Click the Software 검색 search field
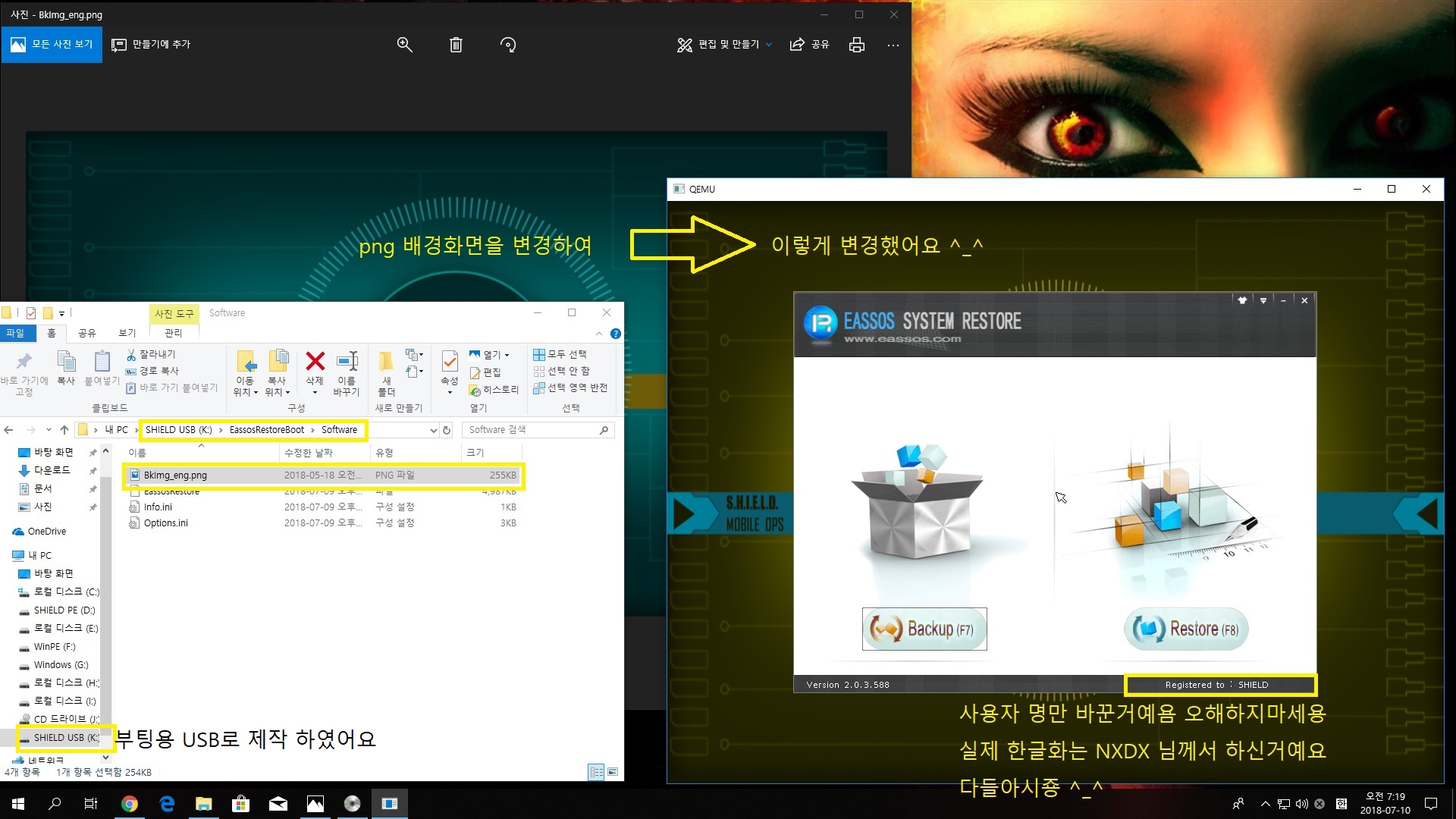Viewport: 1456px width, 819px height. pos(537,430)
